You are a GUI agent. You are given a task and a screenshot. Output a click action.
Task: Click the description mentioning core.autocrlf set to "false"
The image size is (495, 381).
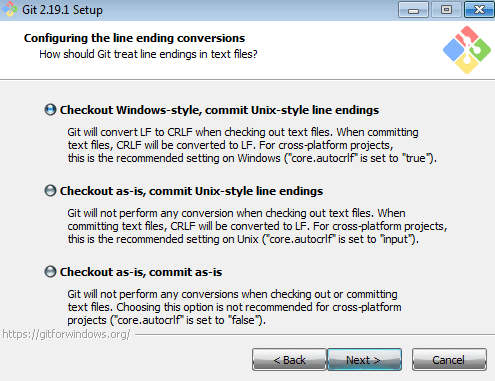point(234,307)
